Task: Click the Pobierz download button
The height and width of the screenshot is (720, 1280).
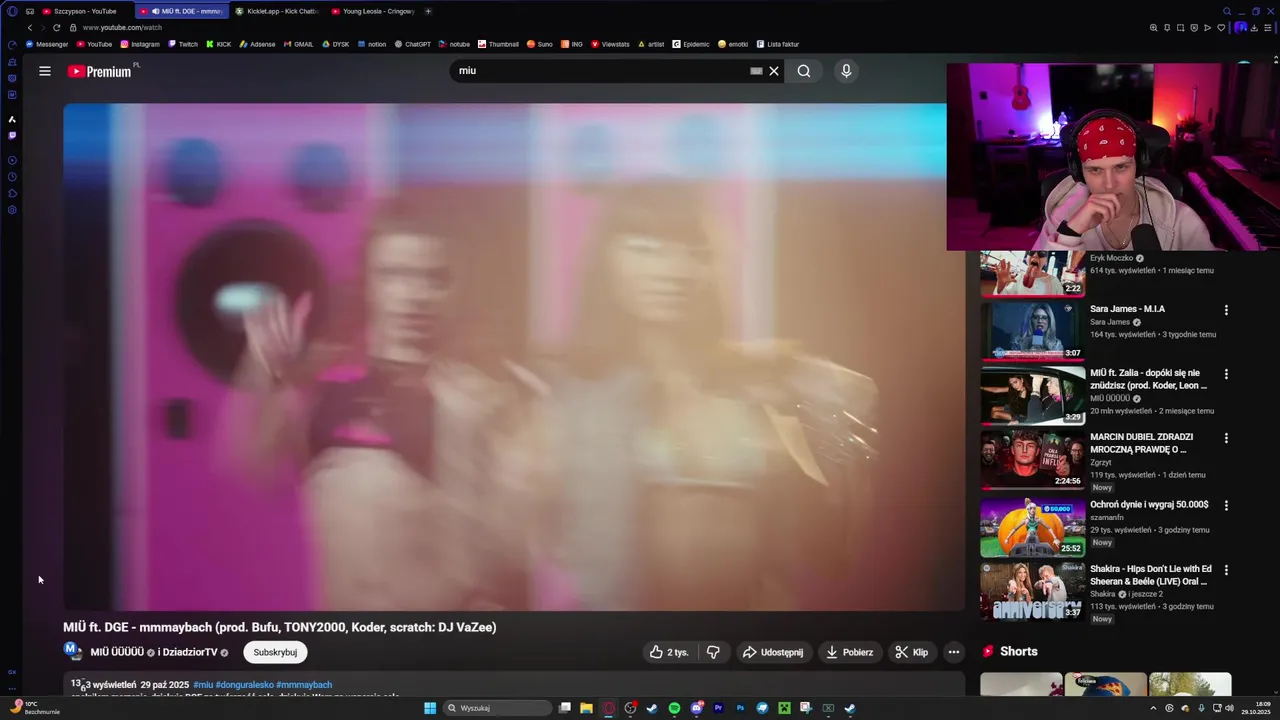Action: (x=849, y=652)
